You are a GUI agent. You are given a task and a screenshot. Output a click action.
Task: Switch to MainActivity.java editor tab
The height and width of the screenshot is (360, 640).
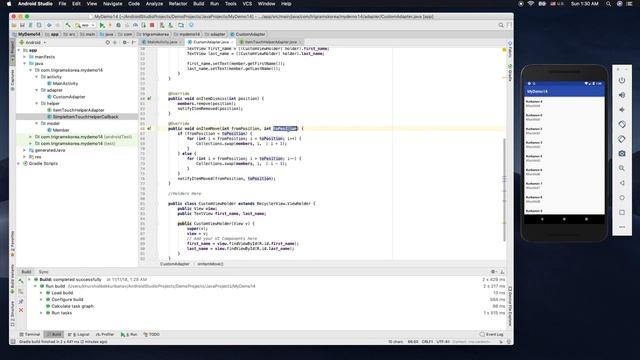tap(161, 42)
